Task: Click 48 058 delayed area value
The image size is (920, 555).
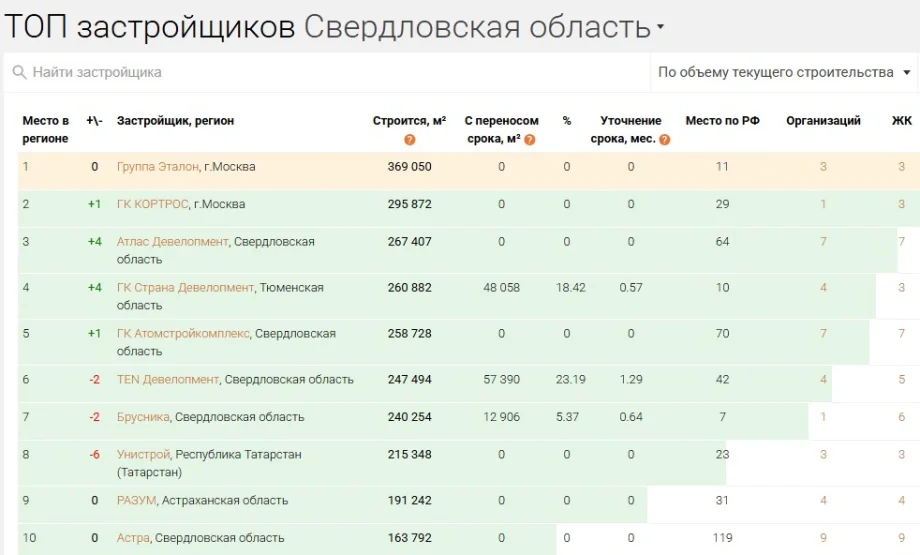Action: 502,287
